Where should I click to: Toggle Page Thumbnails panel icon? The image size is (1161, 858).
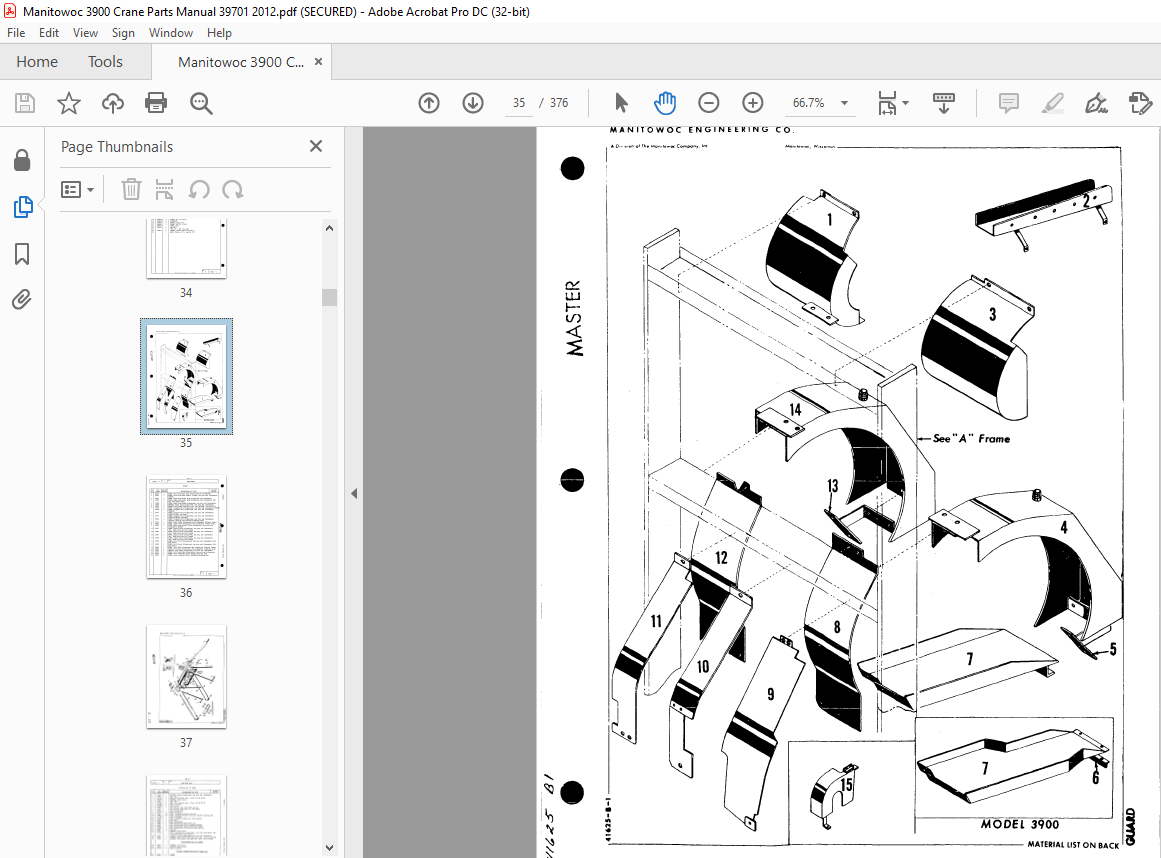tap(23, 207)
